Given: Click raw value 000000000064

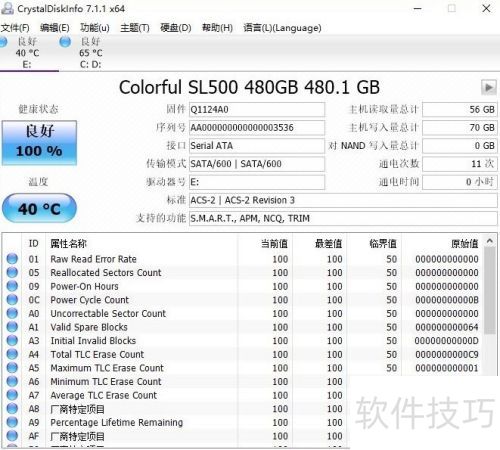Looking at the screenshot, I should point(447,327).
